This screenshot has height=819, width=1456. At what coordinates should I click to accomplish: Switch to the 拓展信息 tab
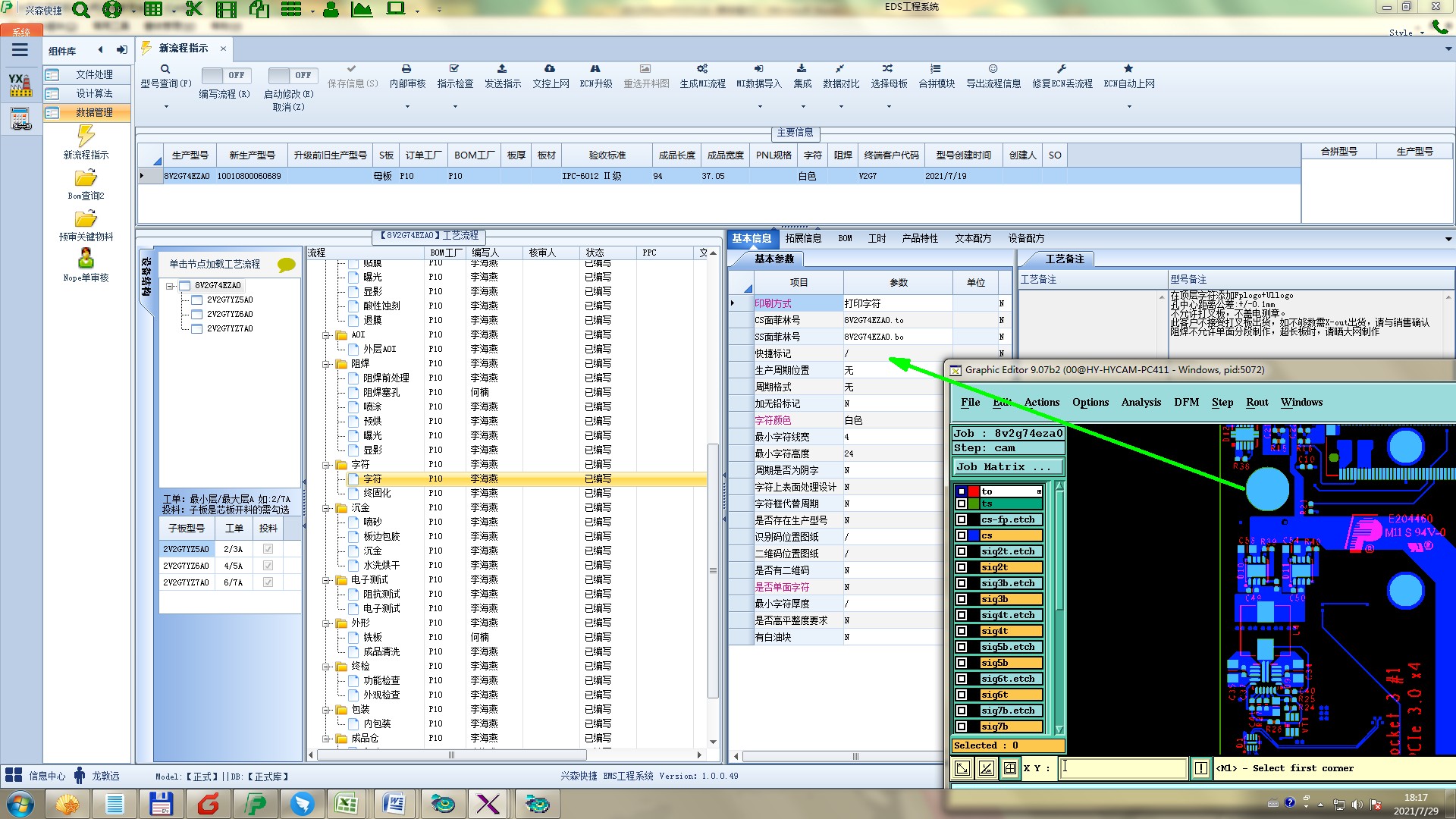(x=803, y=238)
